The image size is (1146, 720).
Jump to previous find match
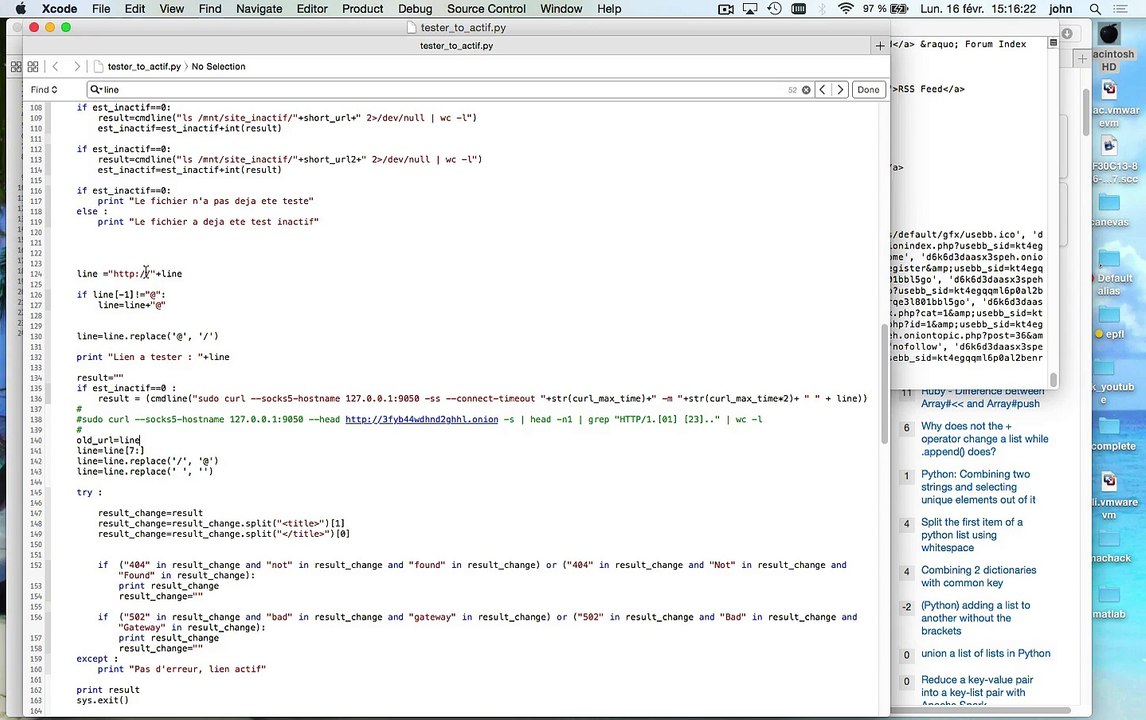pos(822,90)
